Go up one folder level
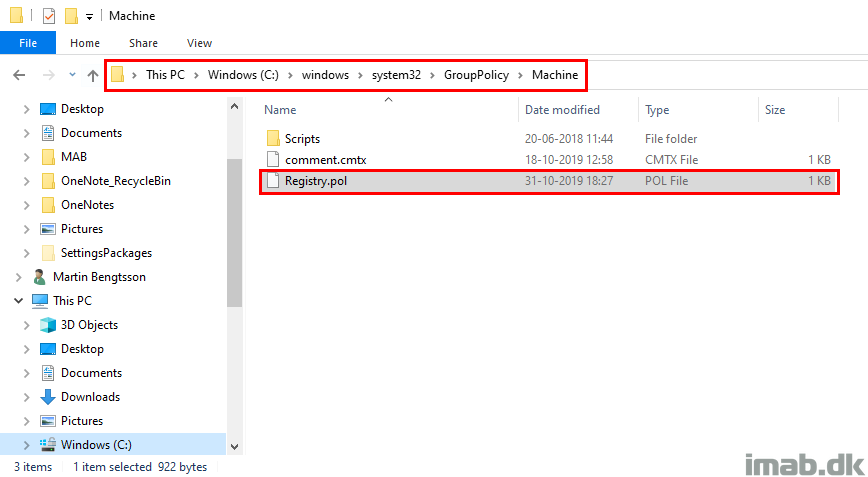868x477 pixels. pyautogui.click(x=92, y=75)
